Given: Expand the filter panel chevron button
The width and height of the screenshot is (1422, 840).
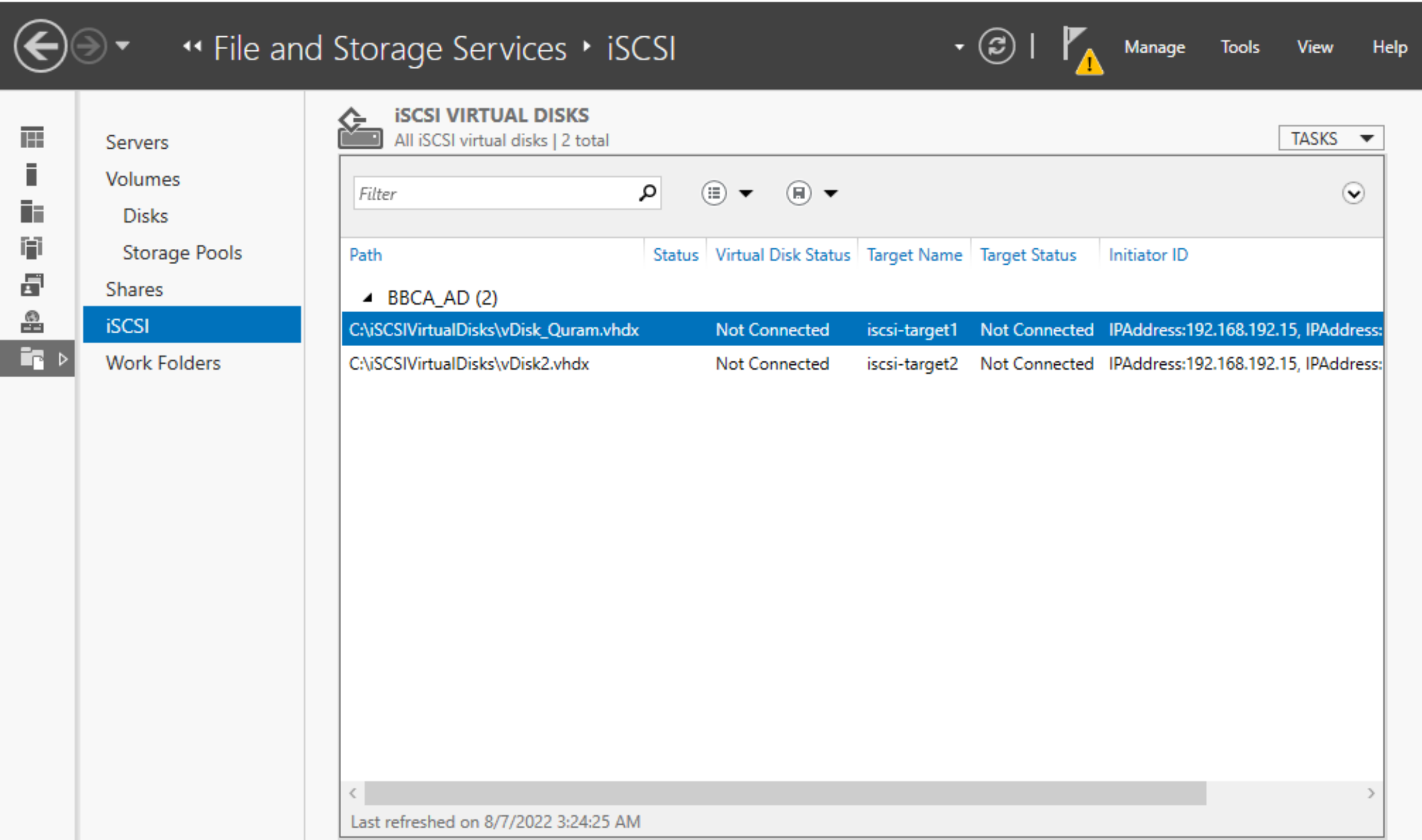Looking at the screenshot, I should click(1353, 193).
